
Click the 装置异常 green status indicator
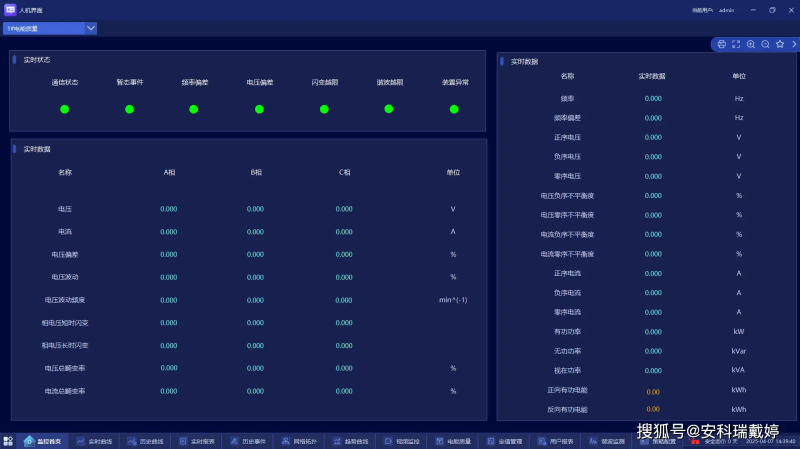point(454,109)
